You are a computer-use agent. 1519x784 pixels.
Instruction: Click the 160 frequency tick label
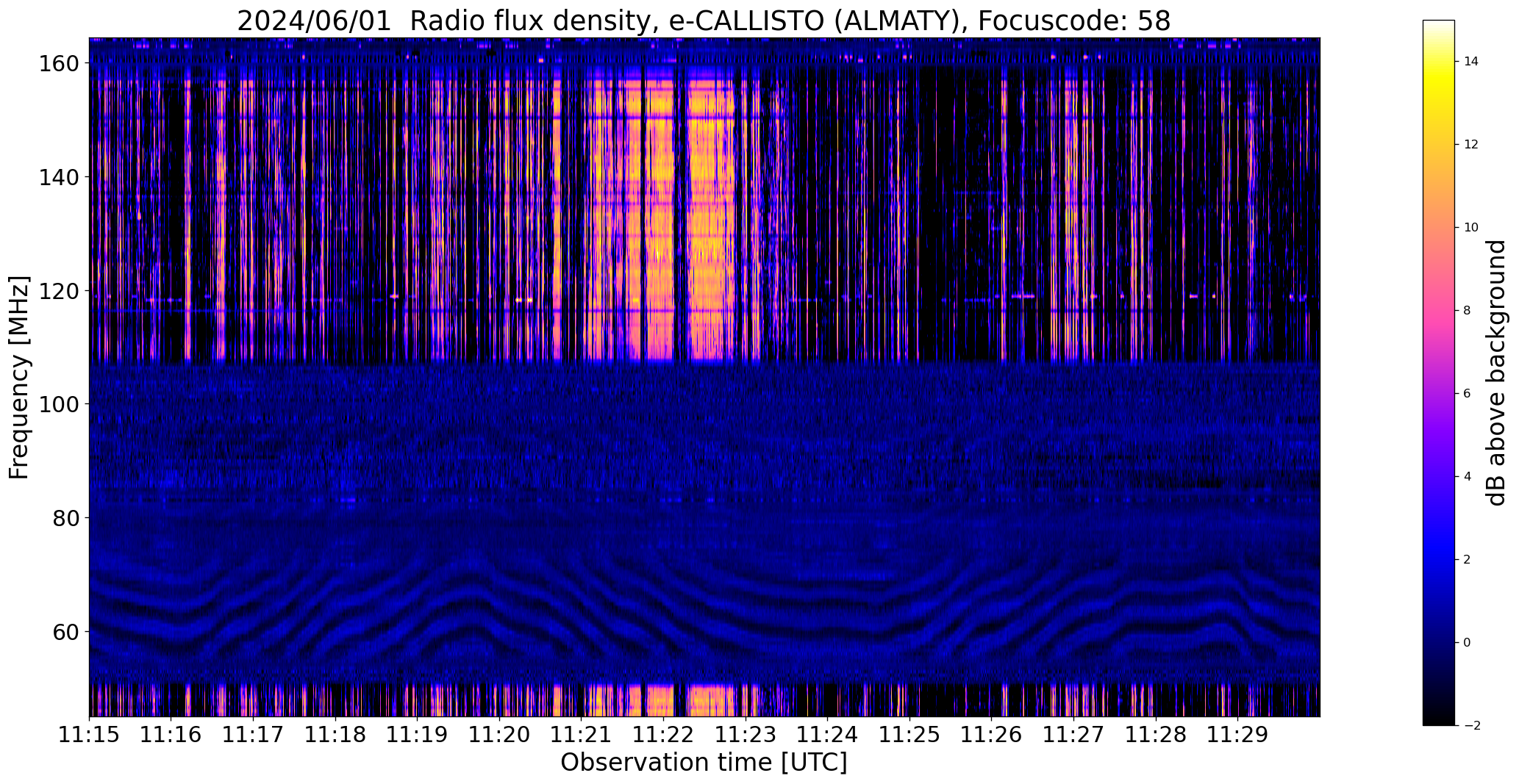coord(59,64)
